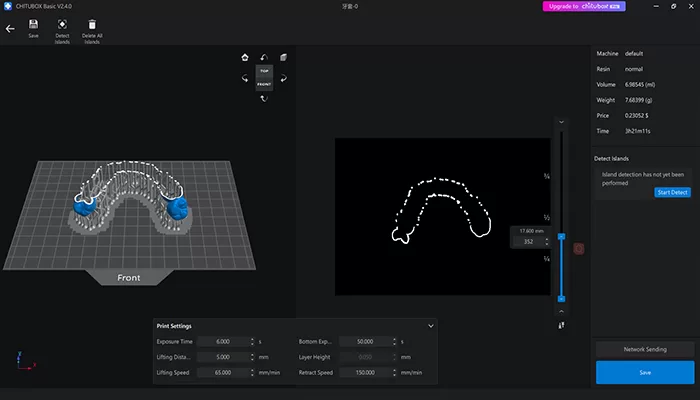Click the 1/4 marker on layer slider
The image size is (700, 400).
click(546, 259)
